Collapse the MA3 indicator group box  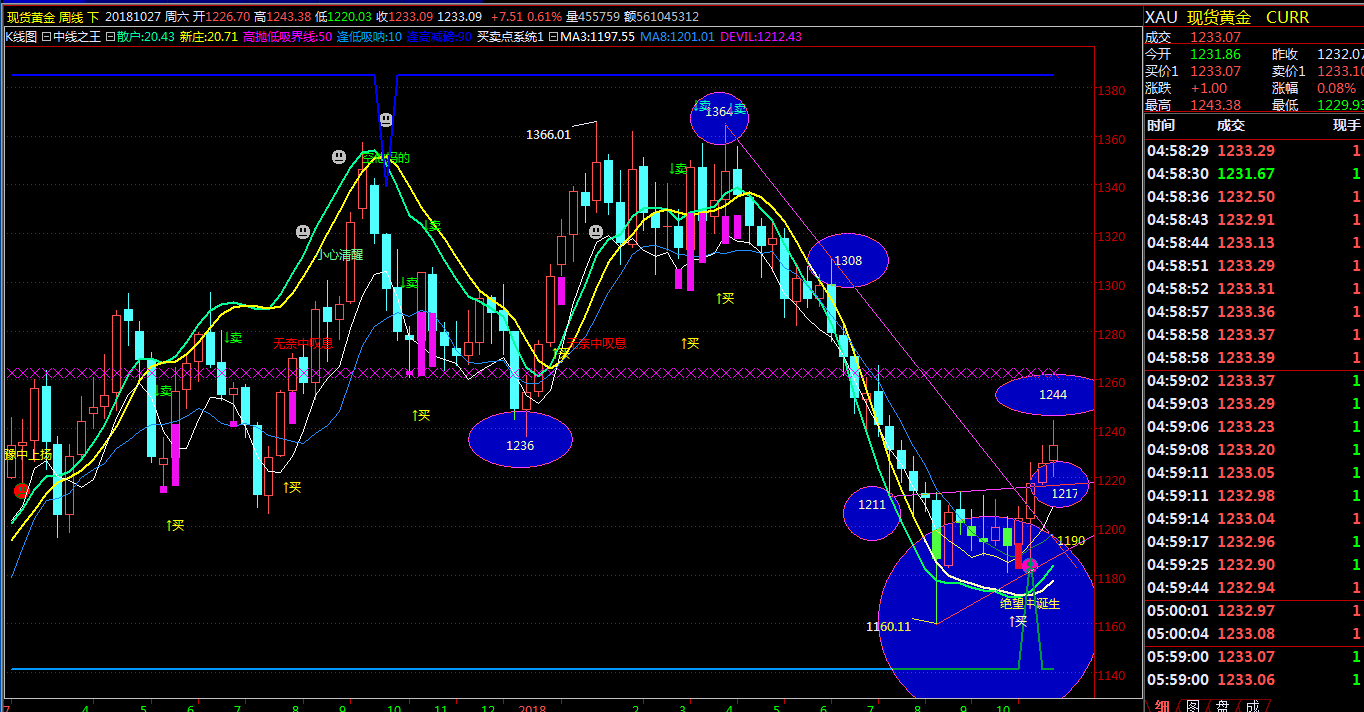coord(553,37)
